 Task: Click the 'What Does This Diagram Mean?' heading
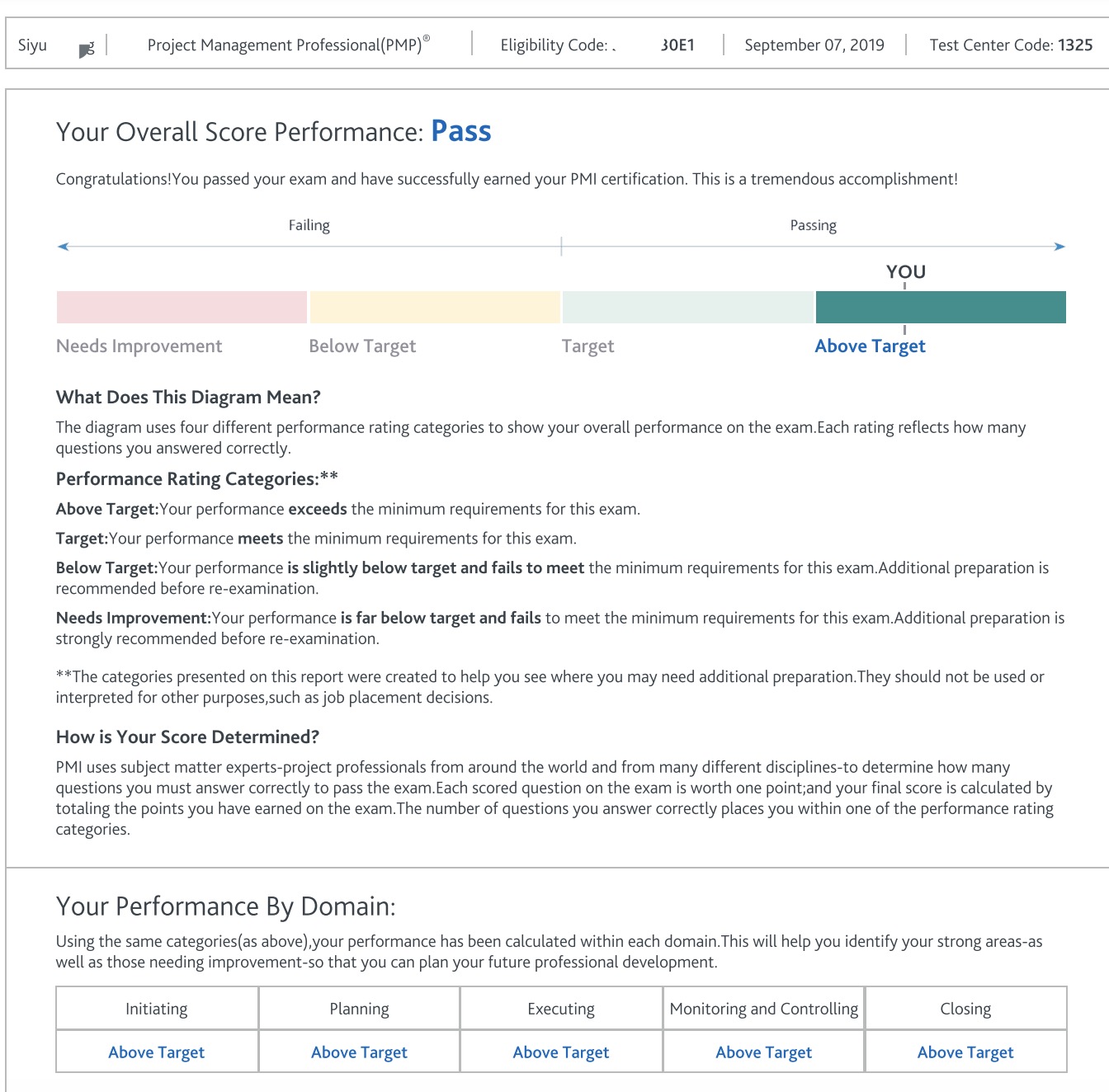(x=188, y=398)
